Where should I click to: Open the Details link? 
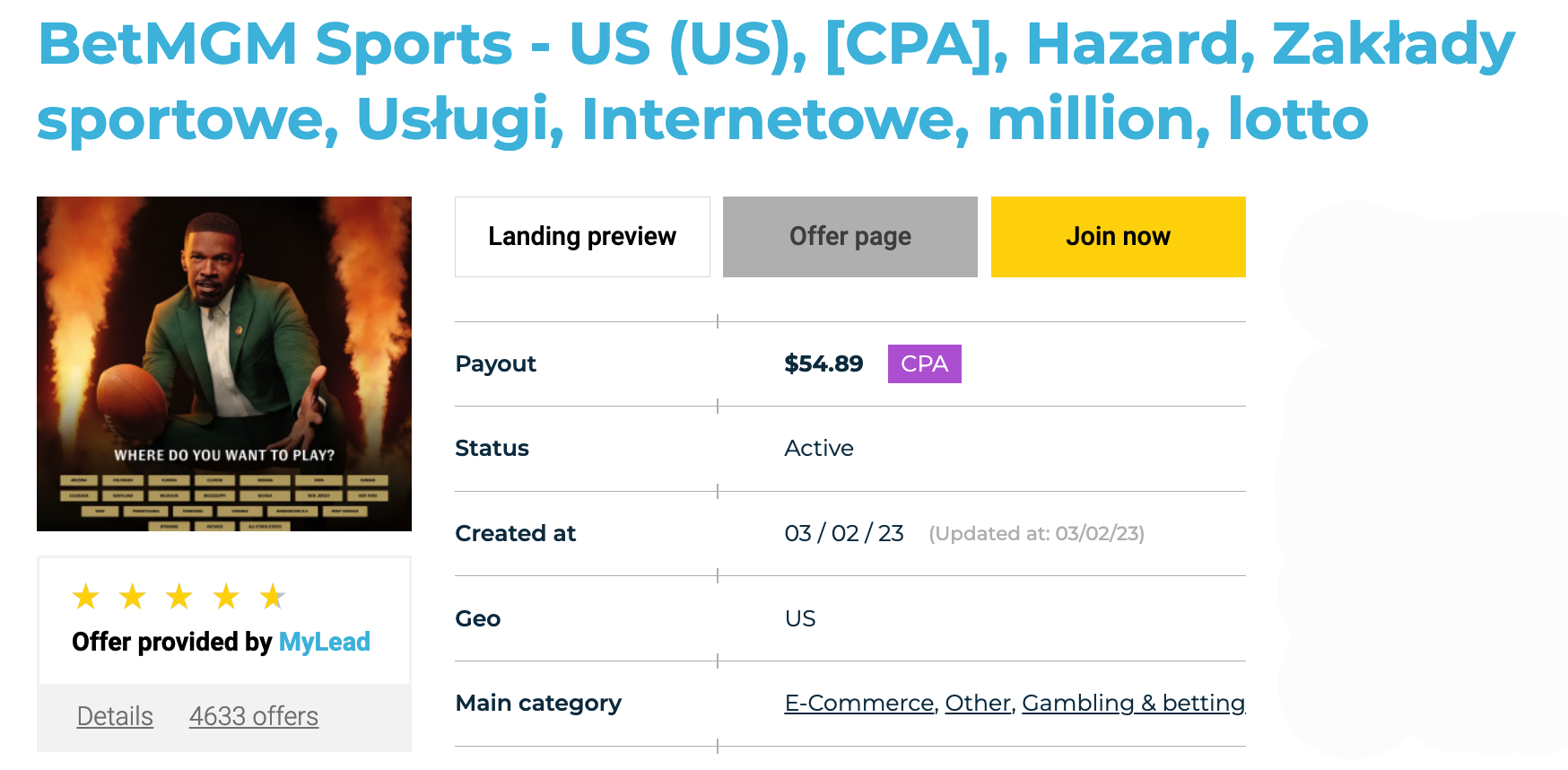point(115,716)
